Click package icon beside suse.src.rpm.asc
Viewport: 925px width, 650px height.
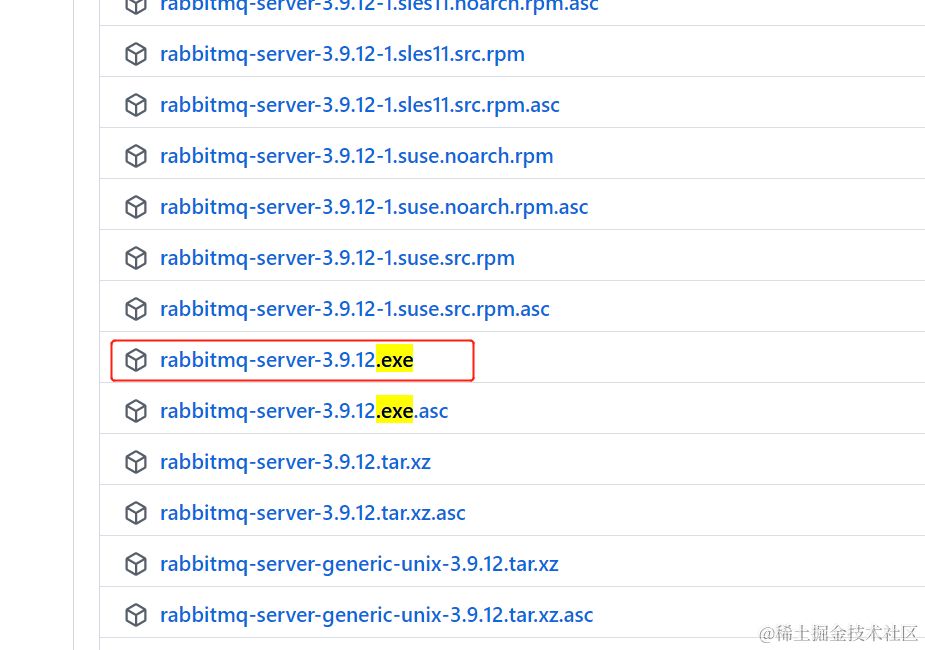(x=136, y=309)
